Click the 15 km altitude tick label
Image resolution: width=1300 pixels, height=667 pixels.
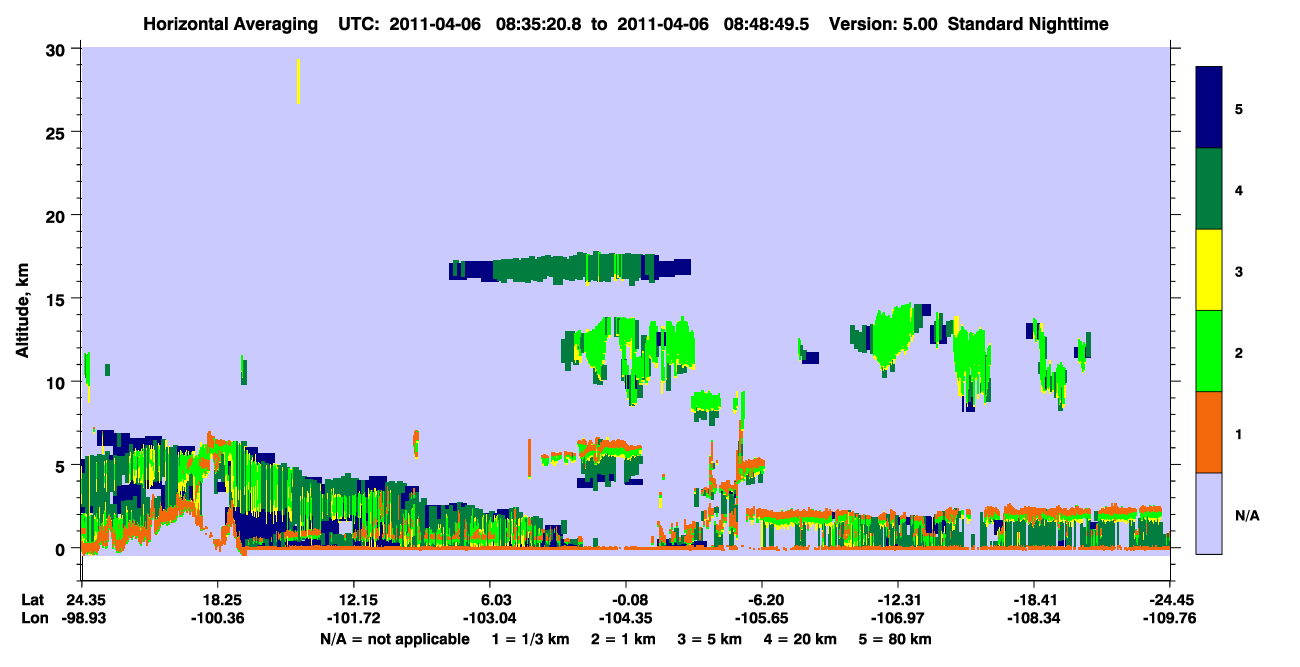click(58, 299)
